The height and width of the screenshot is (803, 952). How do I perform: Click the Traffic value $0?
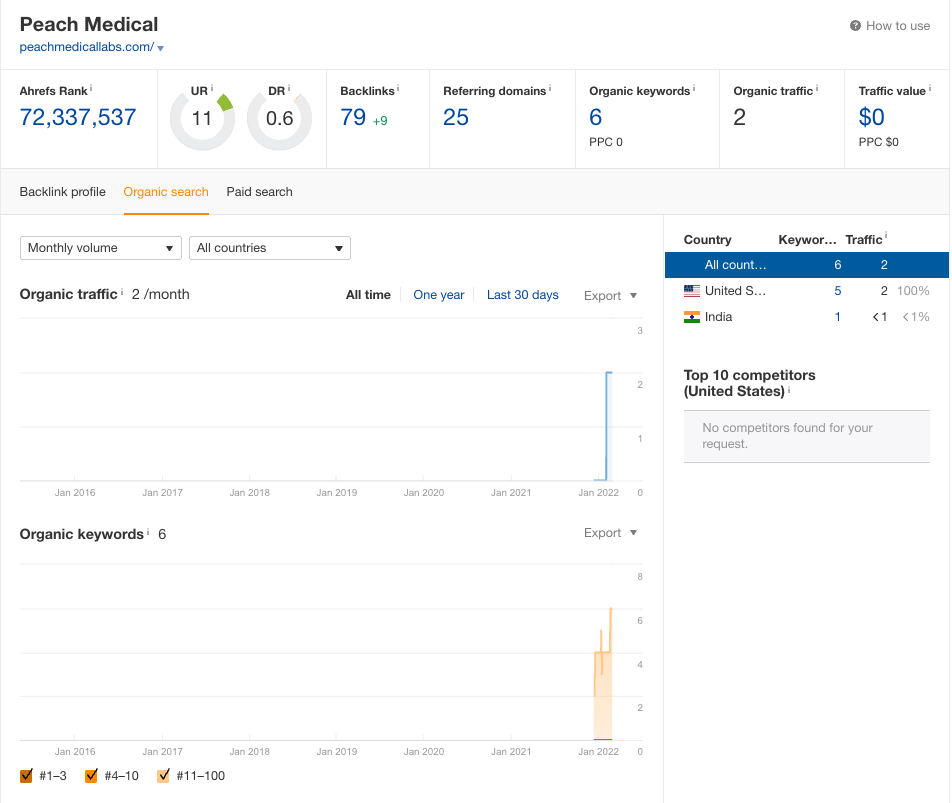871,117
